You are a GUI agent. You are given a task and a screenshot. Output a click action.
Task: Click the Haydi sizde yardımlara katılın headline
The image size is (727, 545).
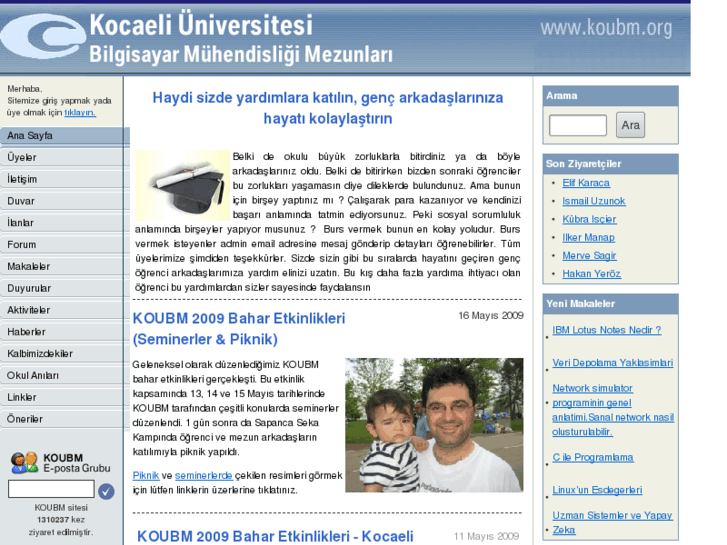(328, 108)
